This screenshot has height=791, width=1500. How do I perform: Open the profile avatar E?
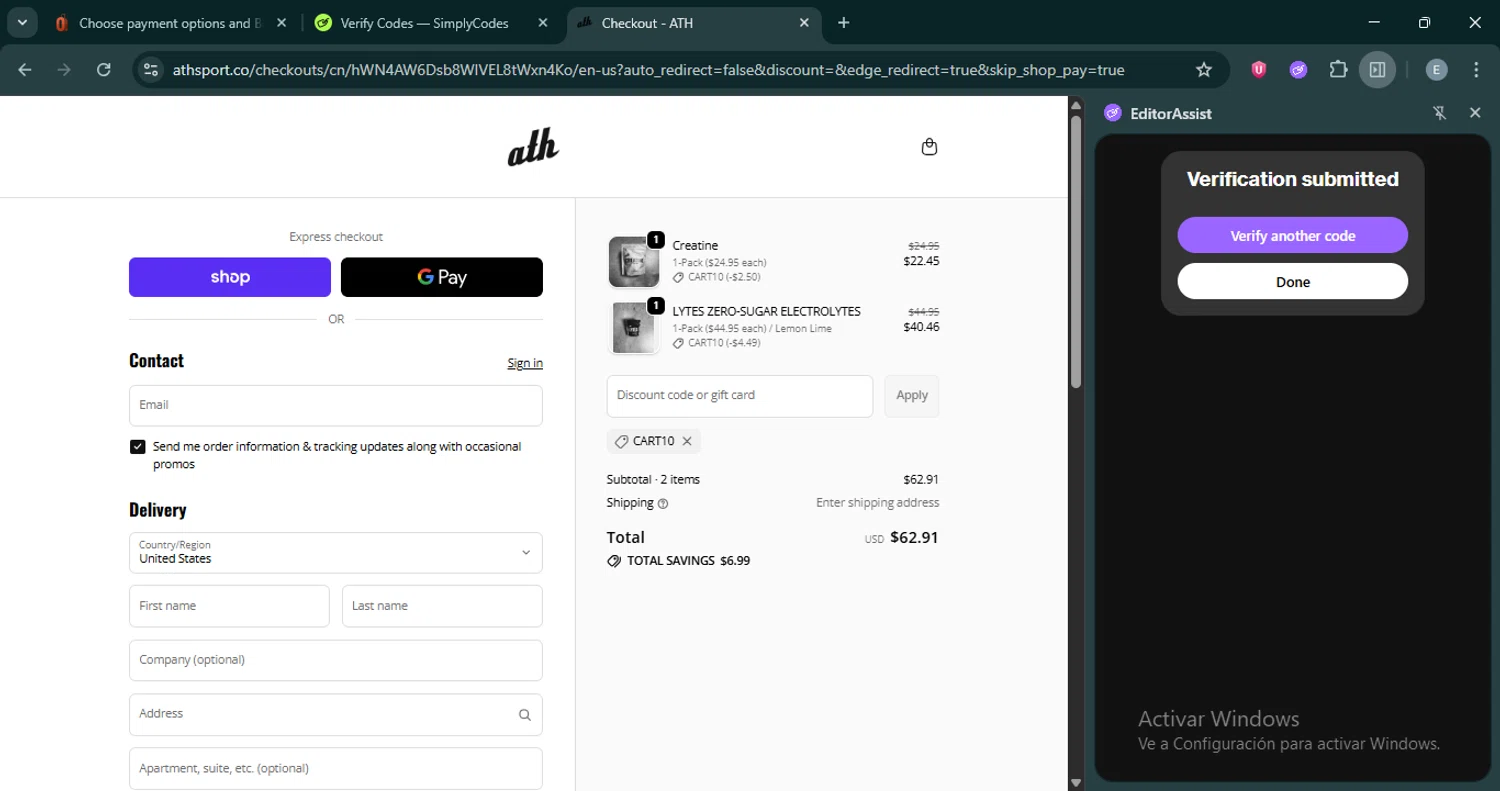point(1436,70)
